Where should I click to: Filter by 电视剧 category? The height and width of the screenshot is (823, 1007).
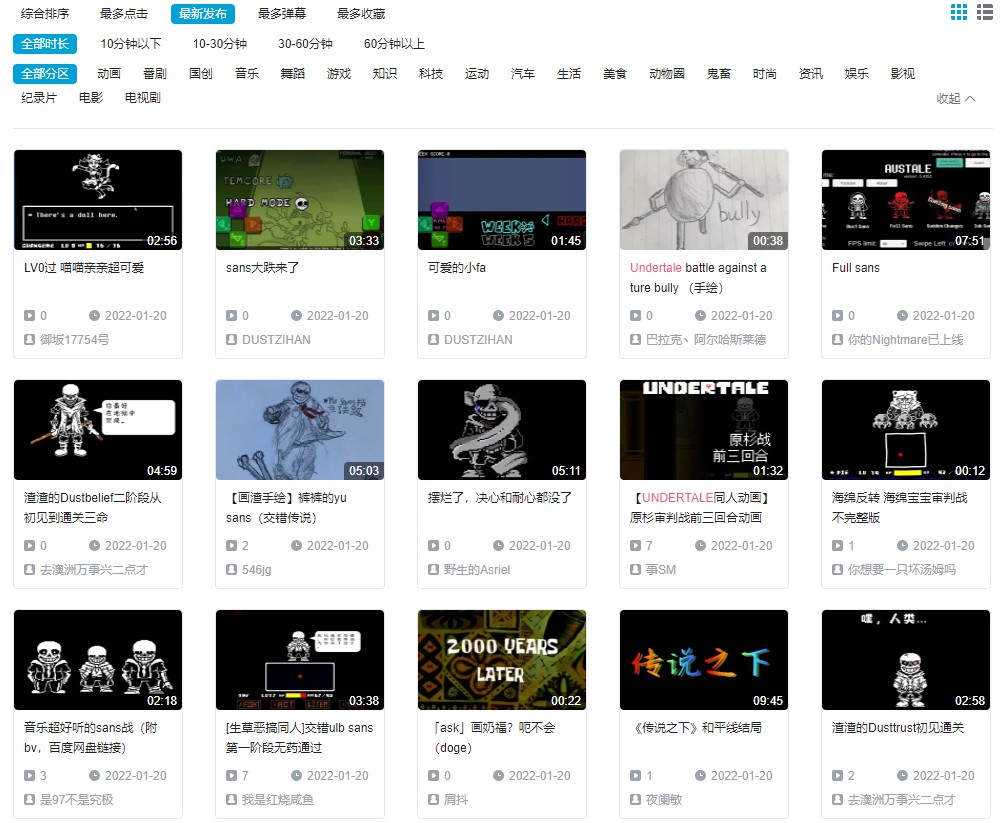tap(143, 98)
